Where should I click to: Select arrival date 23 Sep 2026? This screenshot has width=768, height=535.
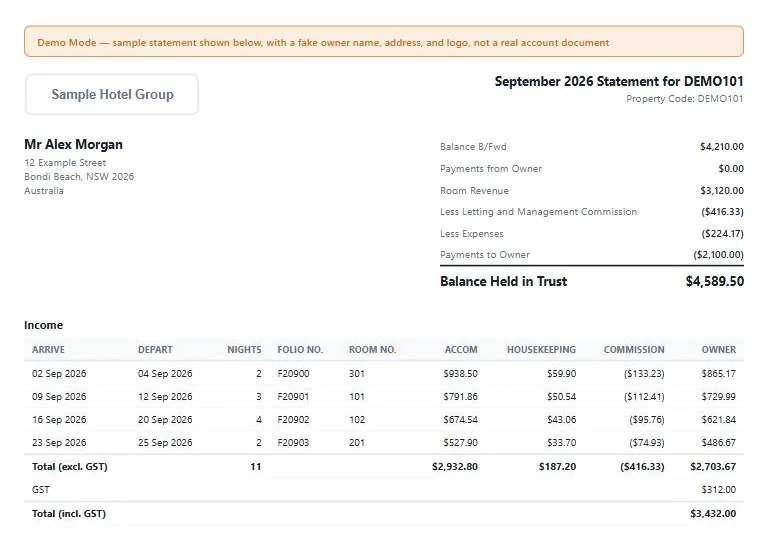(x=59, y=443)
